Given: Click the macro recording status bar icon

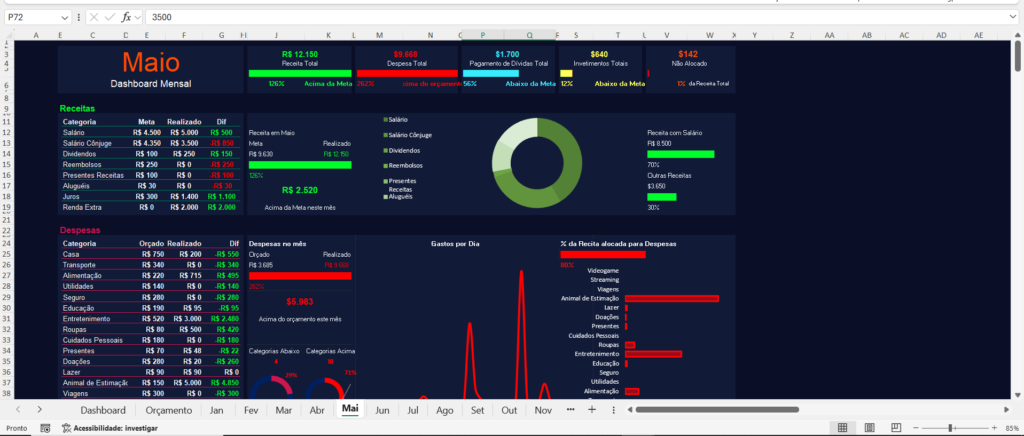Looking at the screenshot, I should point(45,427).
